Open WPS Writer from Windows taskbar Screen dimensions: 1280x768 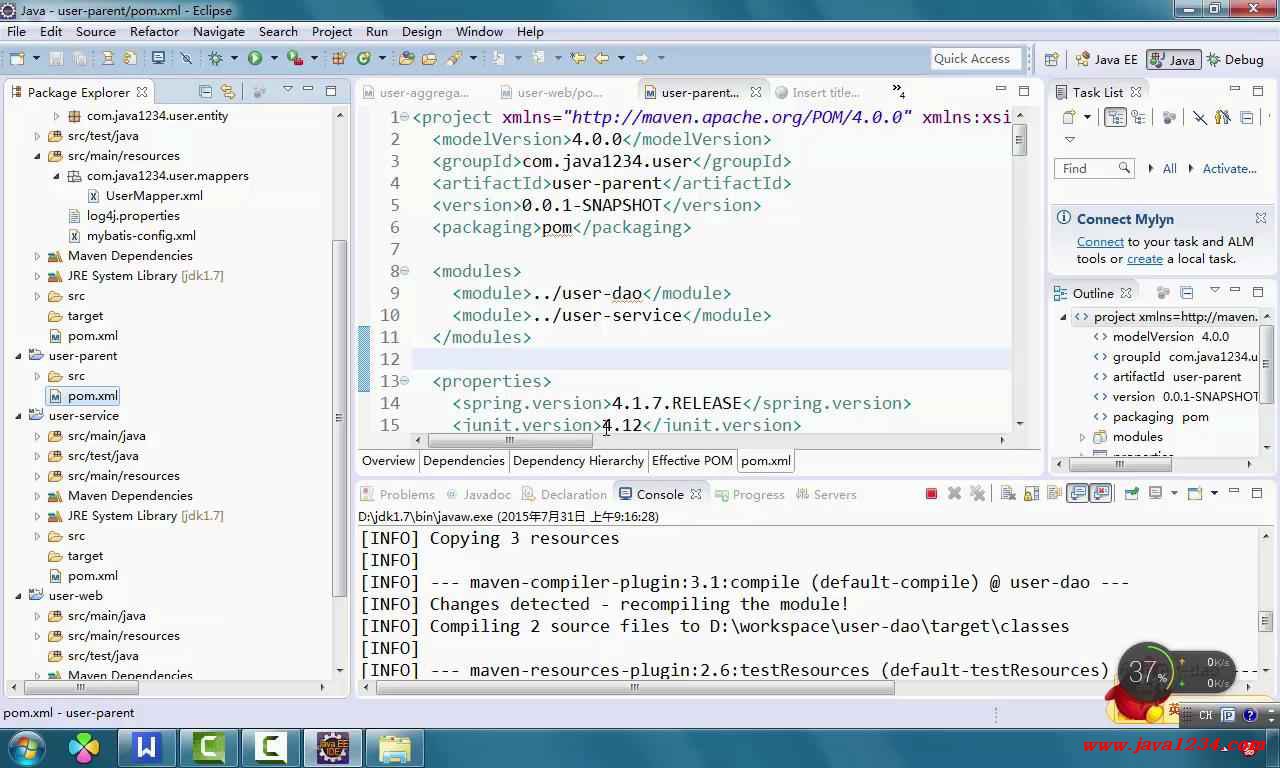click(147, 748)
